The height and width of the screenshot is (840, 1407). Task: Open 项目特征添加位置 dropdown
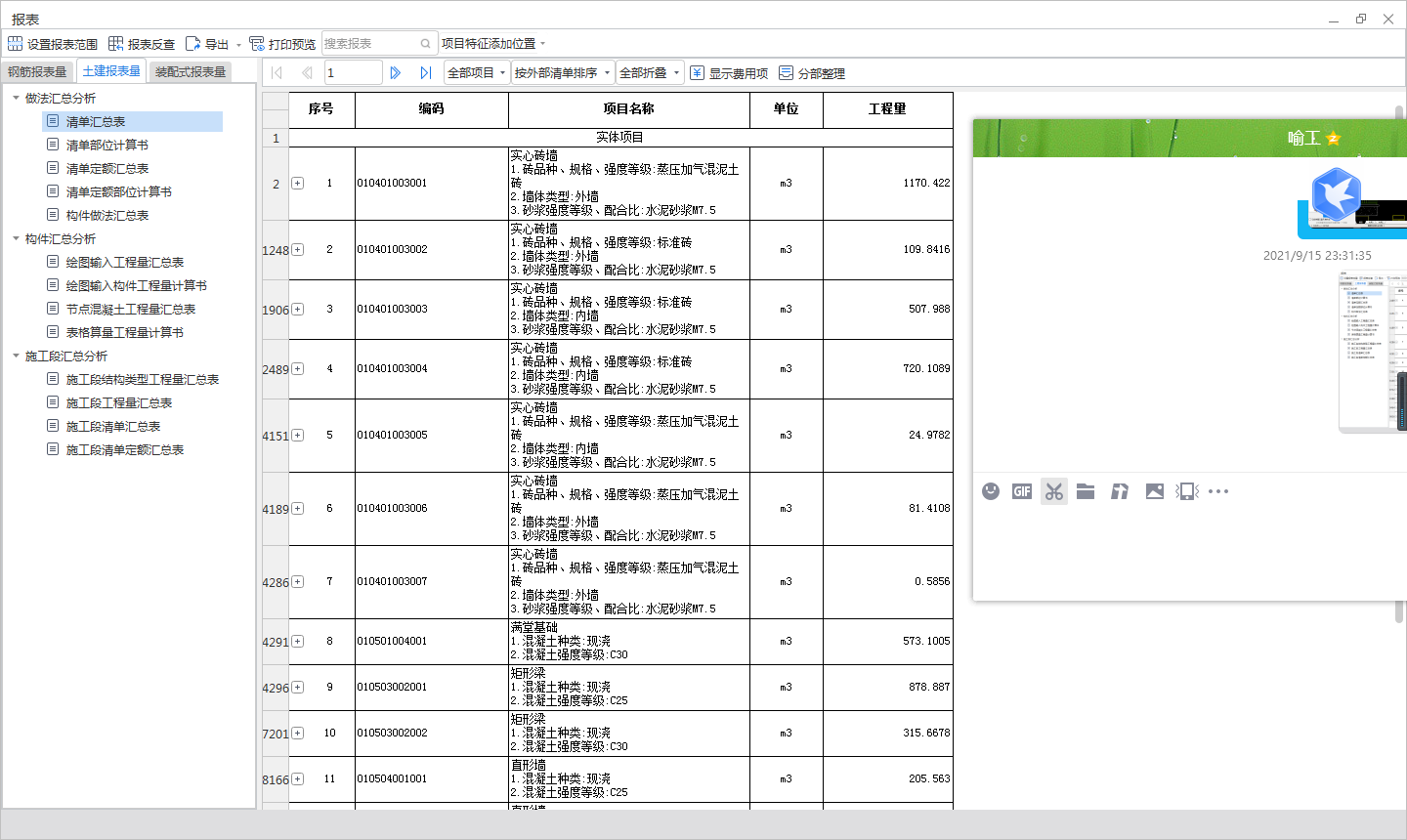tap(493, 44)
